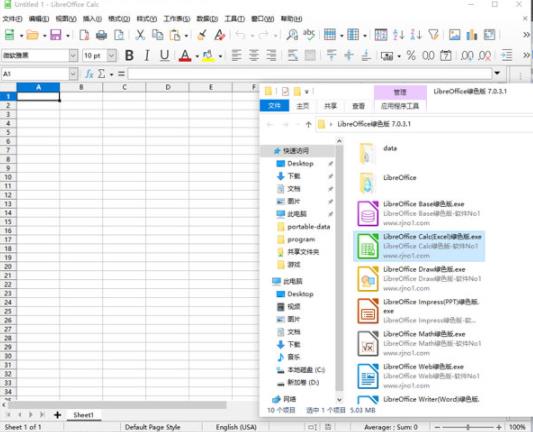Select column C header
The image size is (533, 432).
(x=124, y=87)
